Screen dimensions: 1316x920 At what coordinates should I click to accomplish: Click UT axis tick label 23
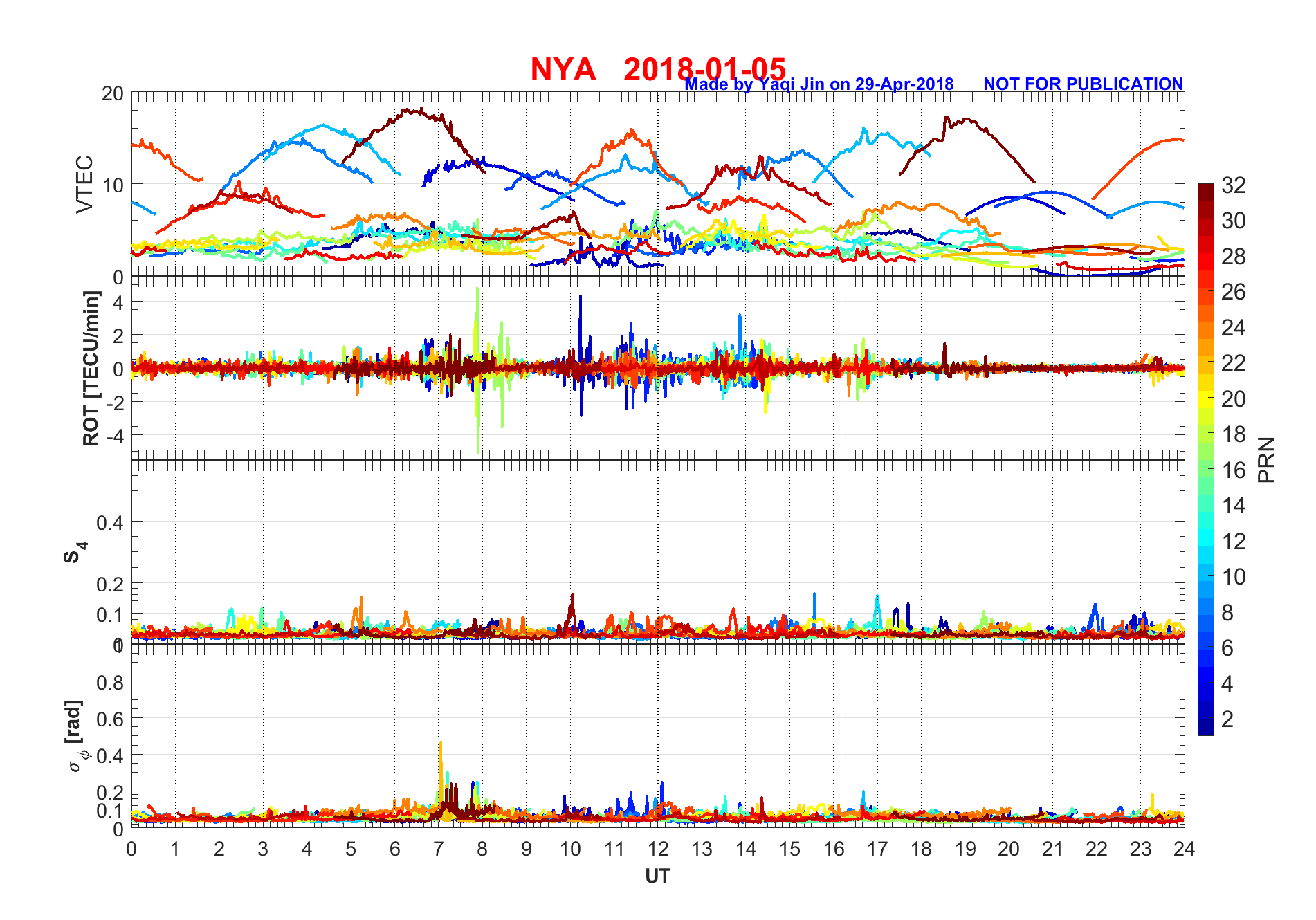1140,849
